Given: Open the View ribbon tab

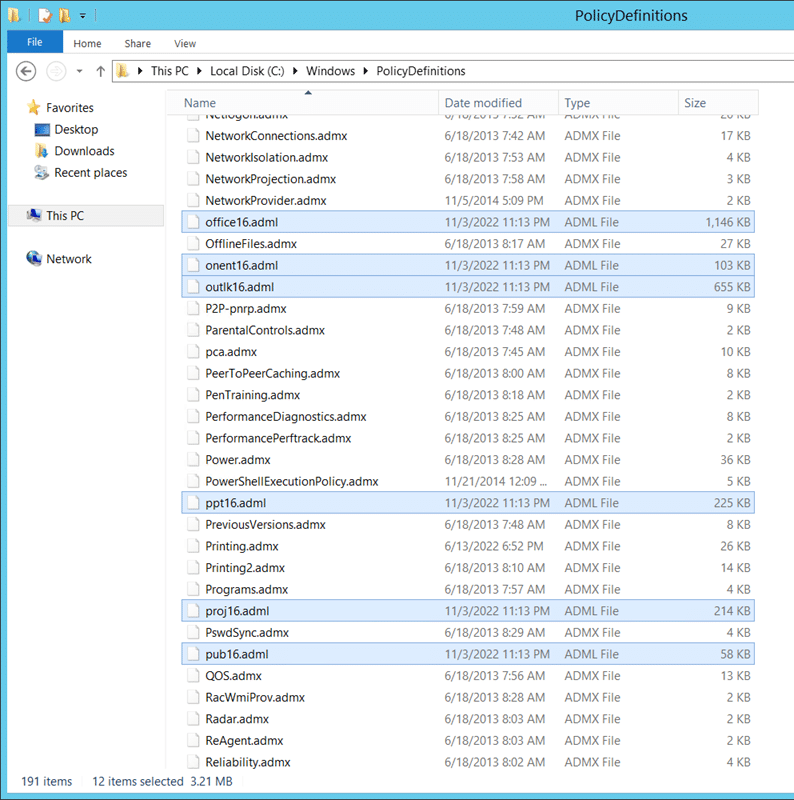Looking at the screenshot, I should click(185, 44).
